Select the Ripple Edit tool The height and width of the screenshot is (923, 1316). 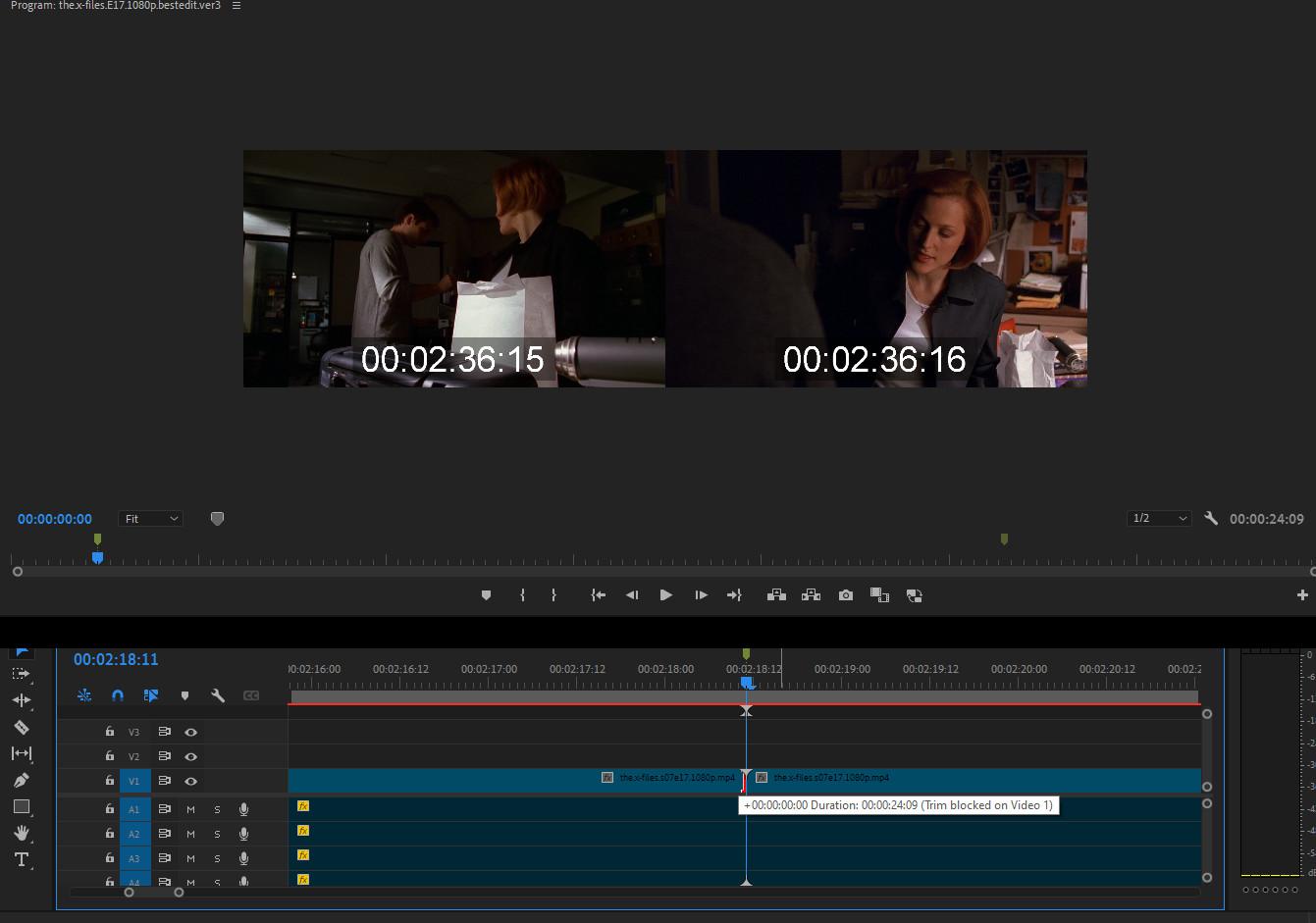[22, 700]
